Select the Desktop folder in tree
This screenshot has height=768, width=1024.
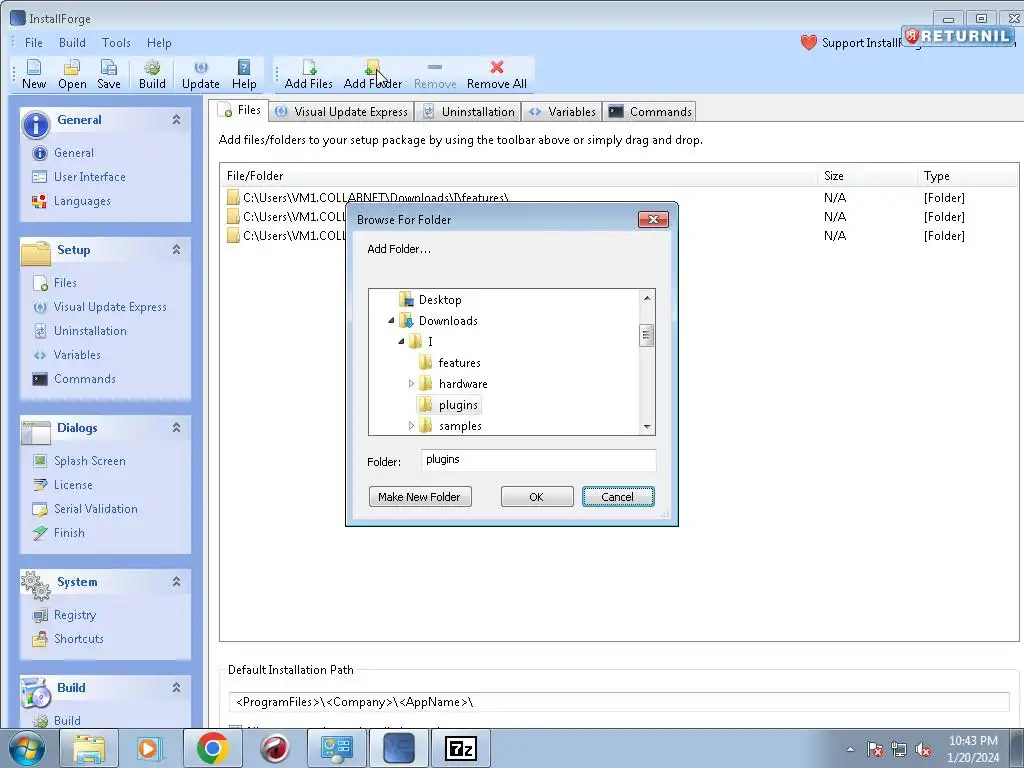(x=440, y=300)
